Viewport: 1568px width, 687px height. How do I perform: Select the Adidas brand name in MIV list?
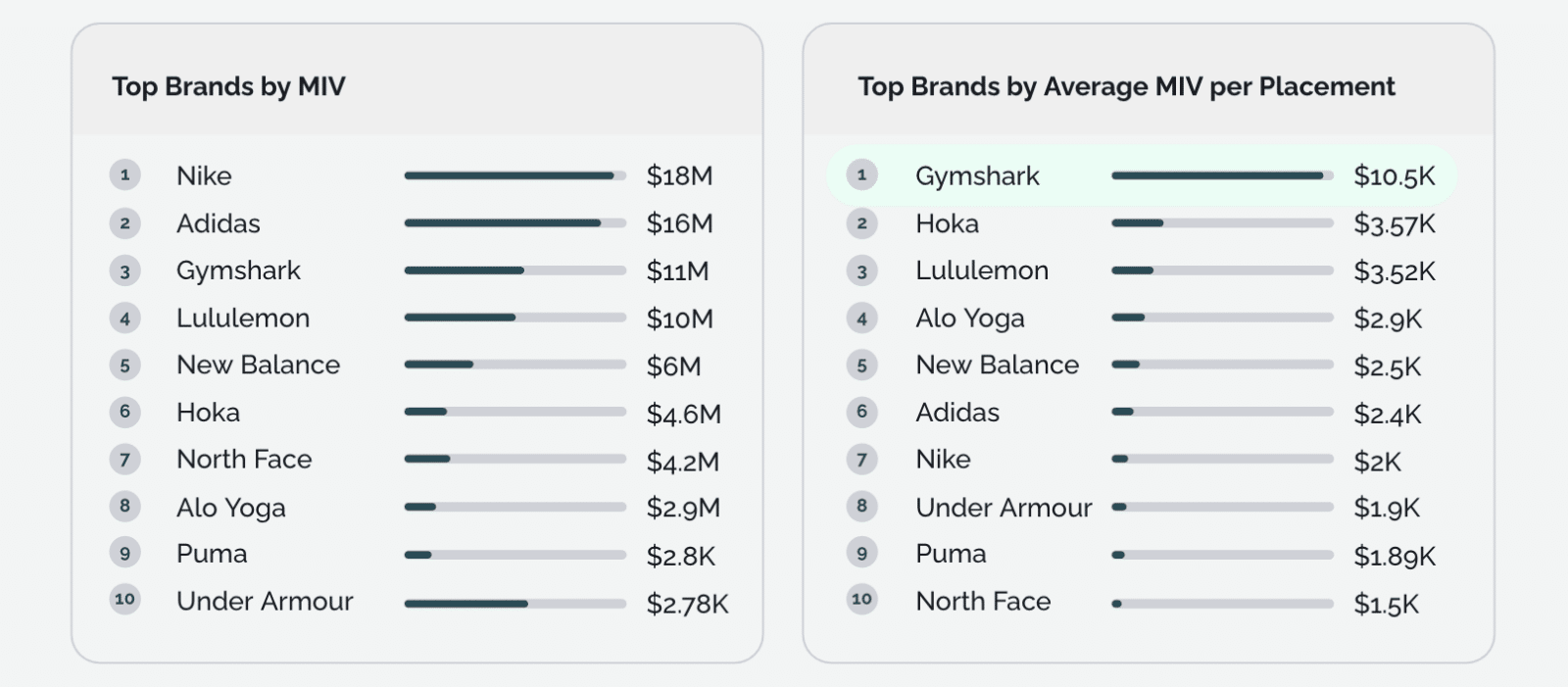pos(219,223)
